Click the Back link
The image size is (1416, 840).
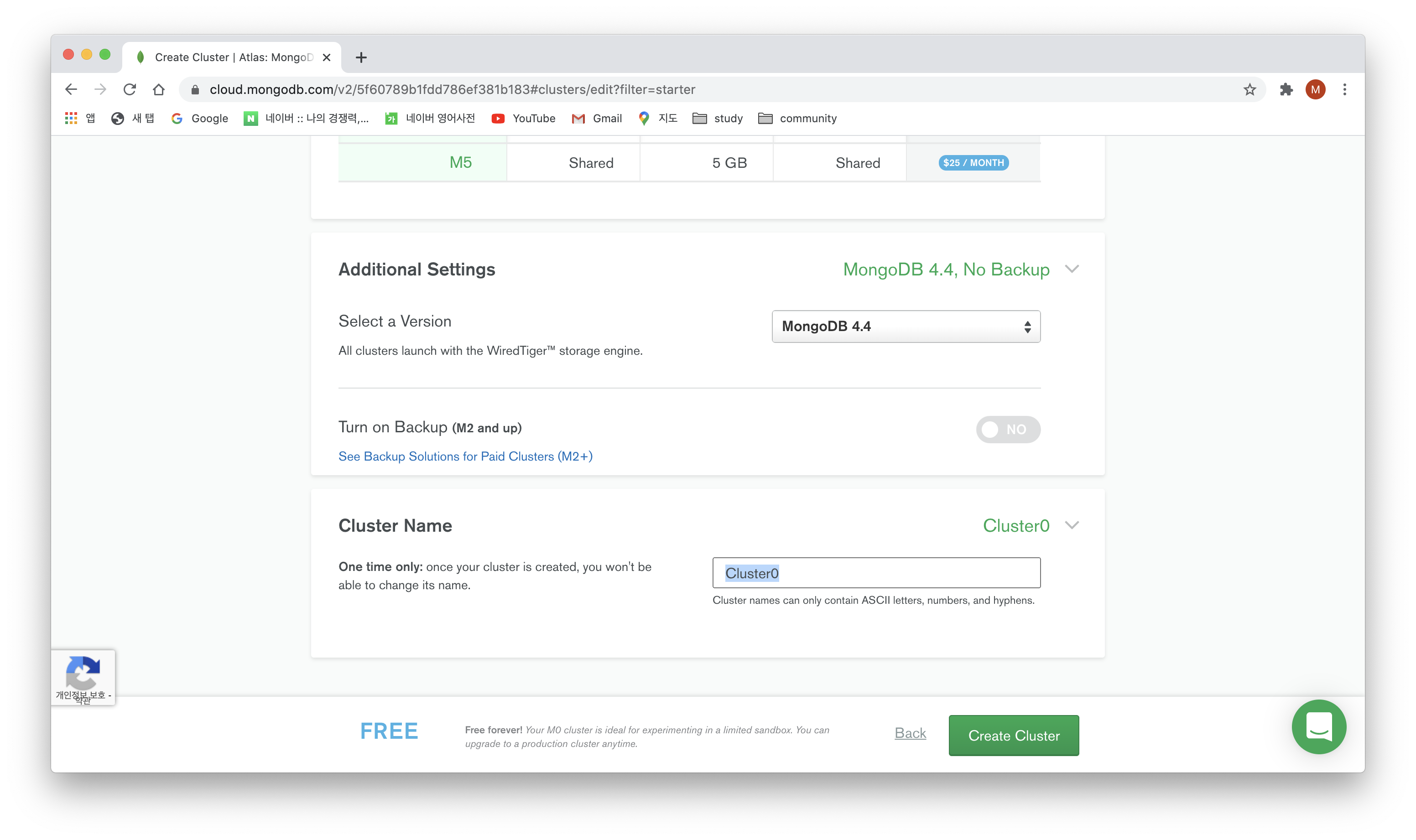910,733
